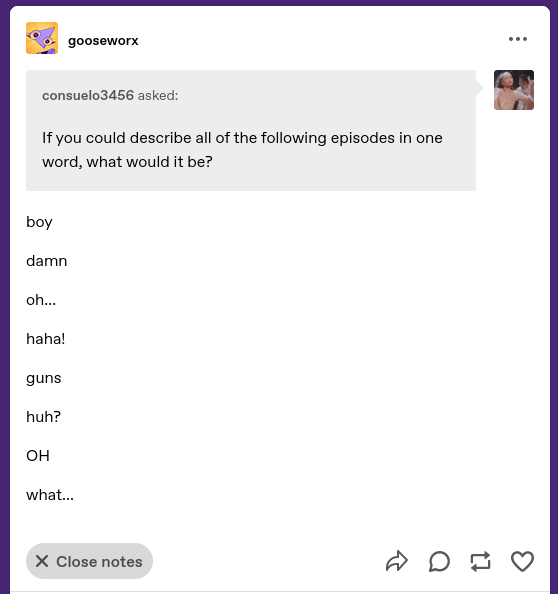Screen dimensions: 558x594
Task: Click the ask question text box
Action: [251, 130]
